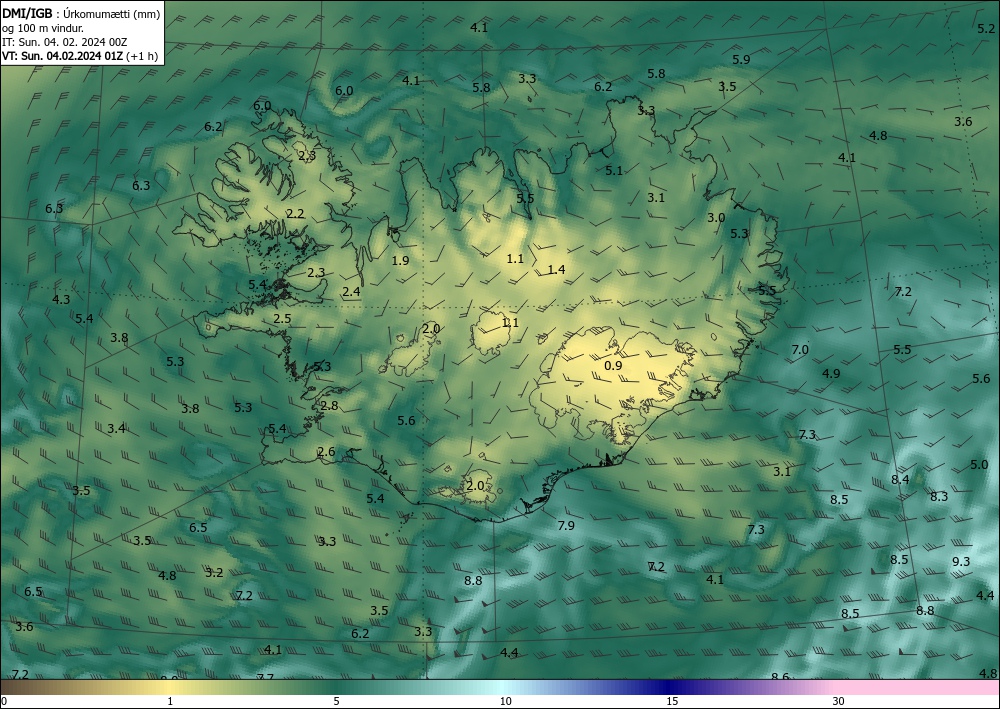Select the 9.3 precipitable water value
Image resolution: width=1000 pixels, height=709 pixels.
[x=961, y=562]
